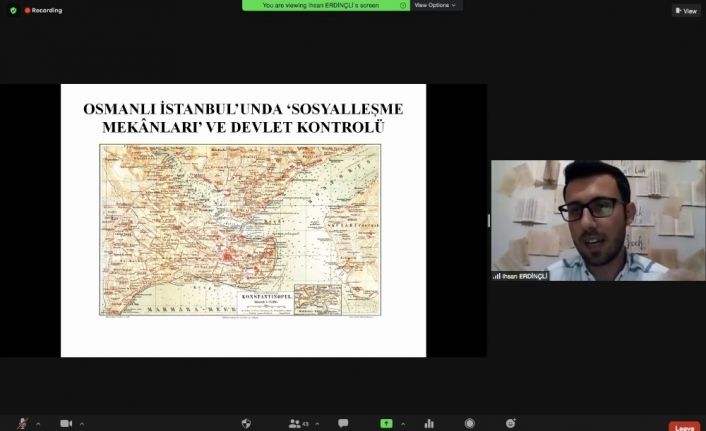
Task: Click the divider handle beside video panel
Action: [x=489, y=221]
